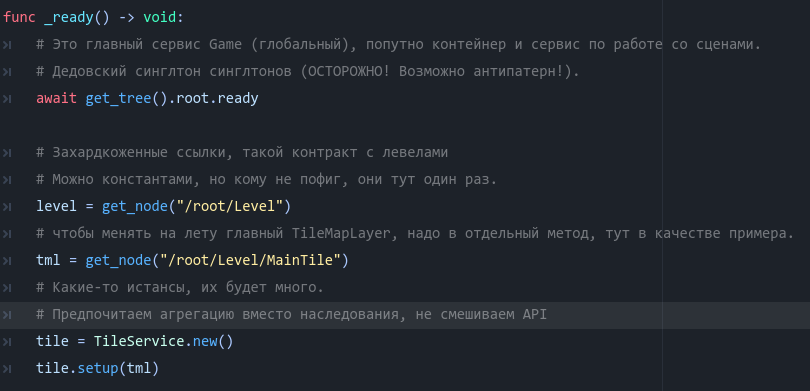Click the get_node call on the level line
Image resolution: width=810 pixels, height=391 pixels.
click(135, 207)
